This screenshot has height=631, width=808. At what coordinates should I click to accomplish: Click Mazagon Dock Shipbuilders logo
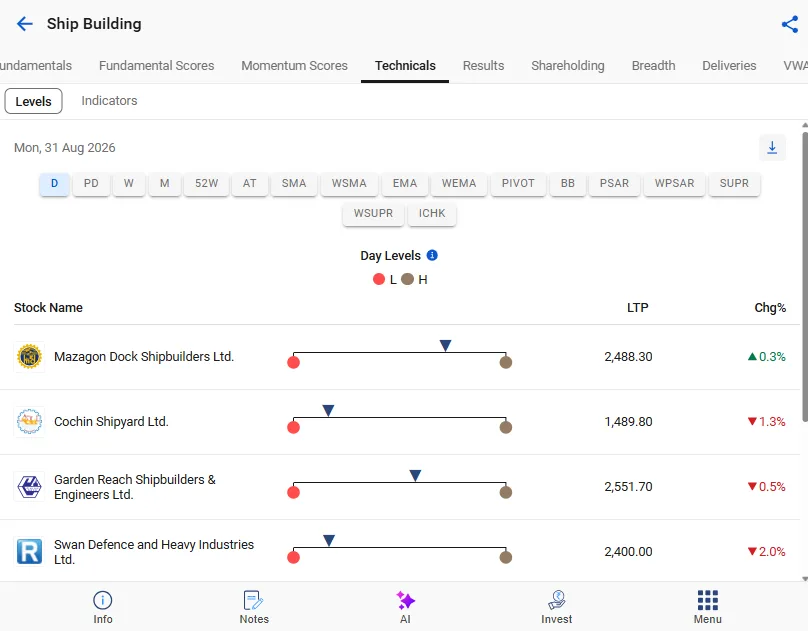click(x=29, y=356)
